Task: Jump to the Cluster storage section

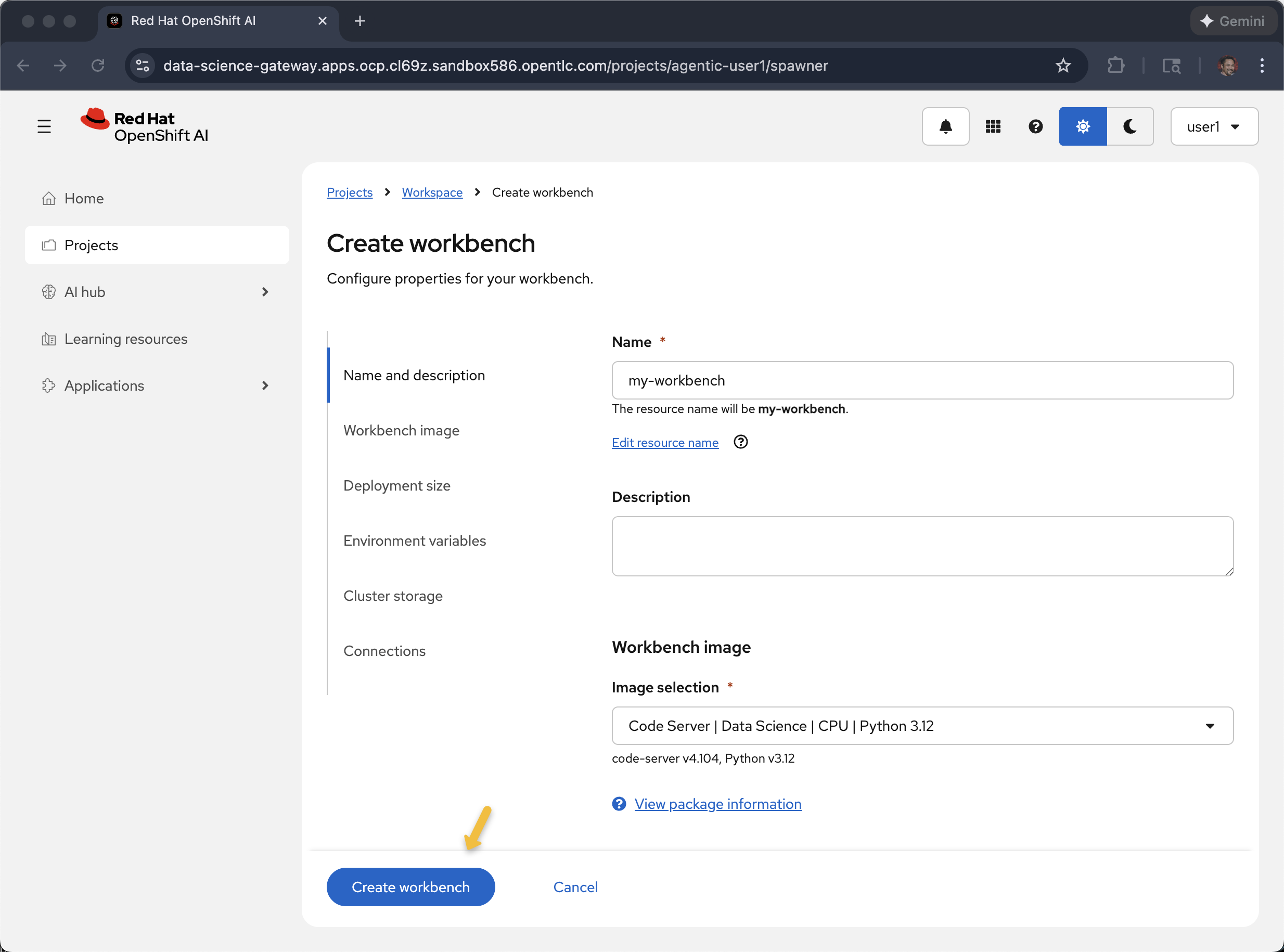Action: pos(392,596)
